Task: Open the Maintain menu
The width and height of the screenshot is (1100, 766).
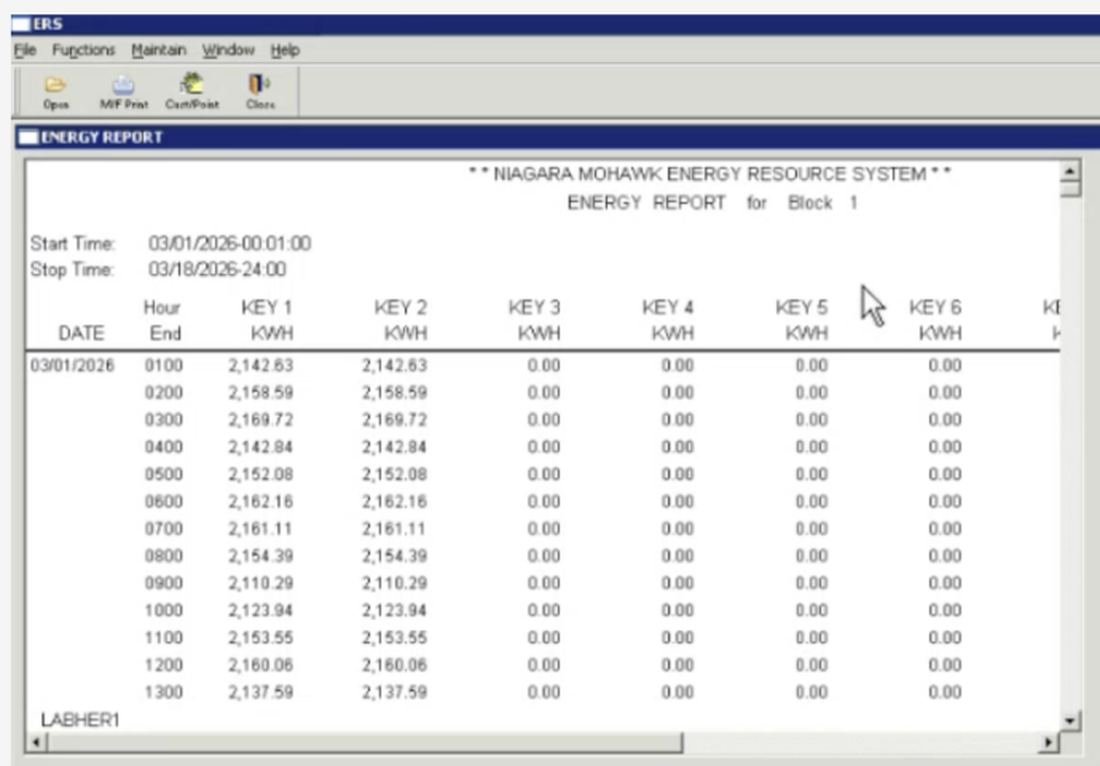Action: 159,50
